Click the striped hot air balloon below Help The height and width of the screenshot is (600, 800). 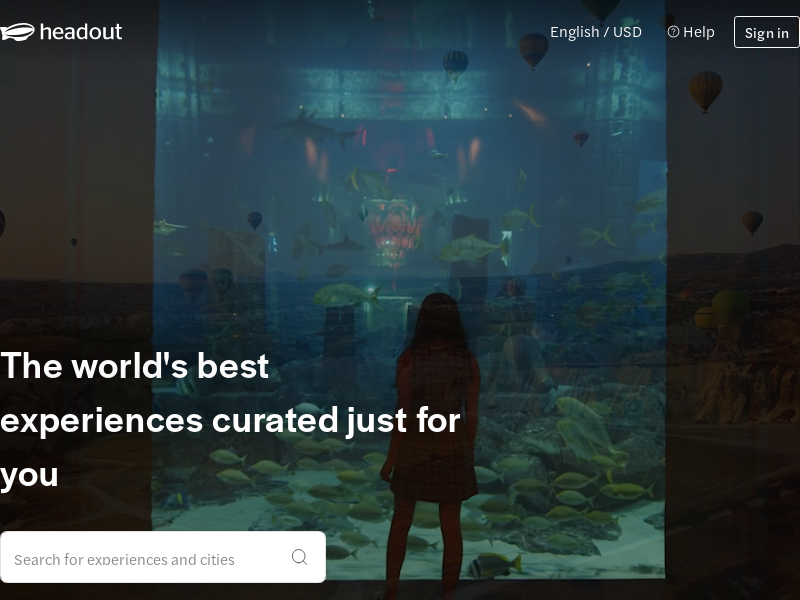click(705, 90)
